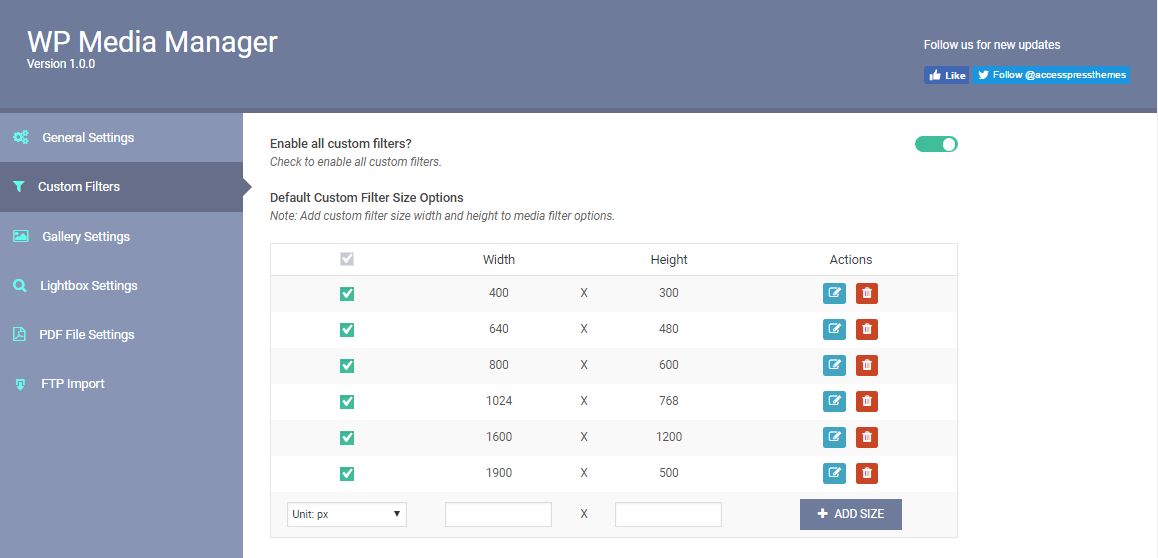Toggle the Enable all custom filters switch
The height and width of the screenshot is (558, 1158).
[x=936, y=144]
